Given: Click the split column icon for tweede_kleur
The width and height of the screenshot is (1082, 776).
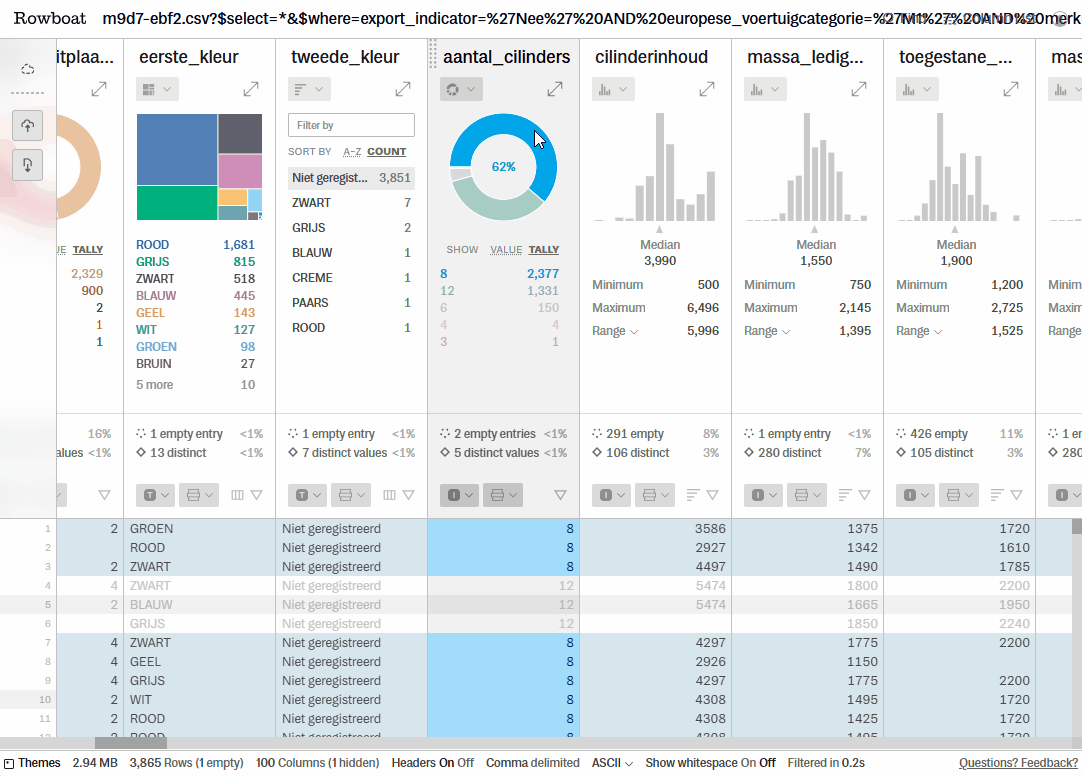Looking at the screenshot, I should point(390,495).
